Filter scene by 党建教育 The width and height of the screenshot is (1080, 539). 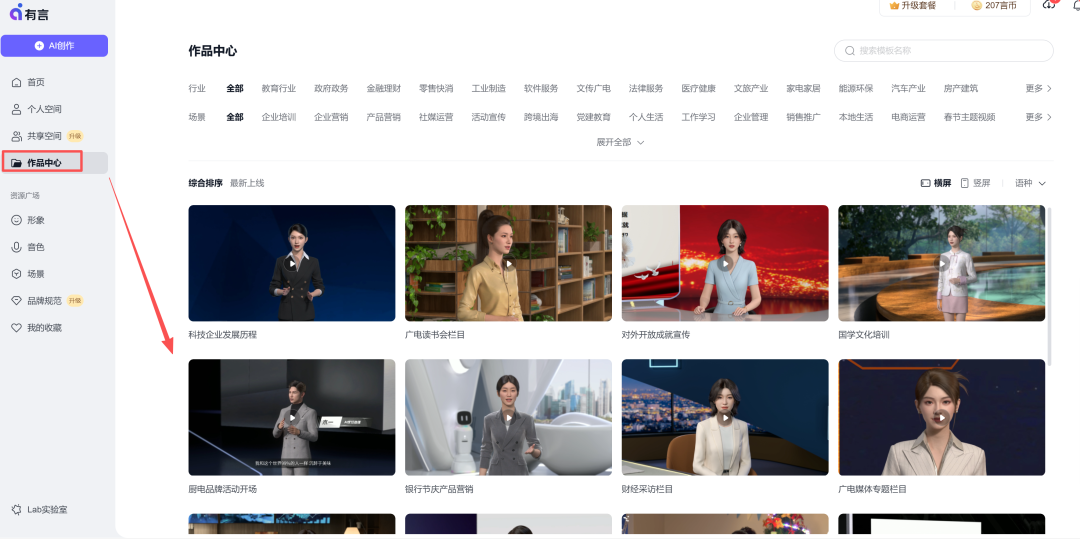tap(594, 118)
